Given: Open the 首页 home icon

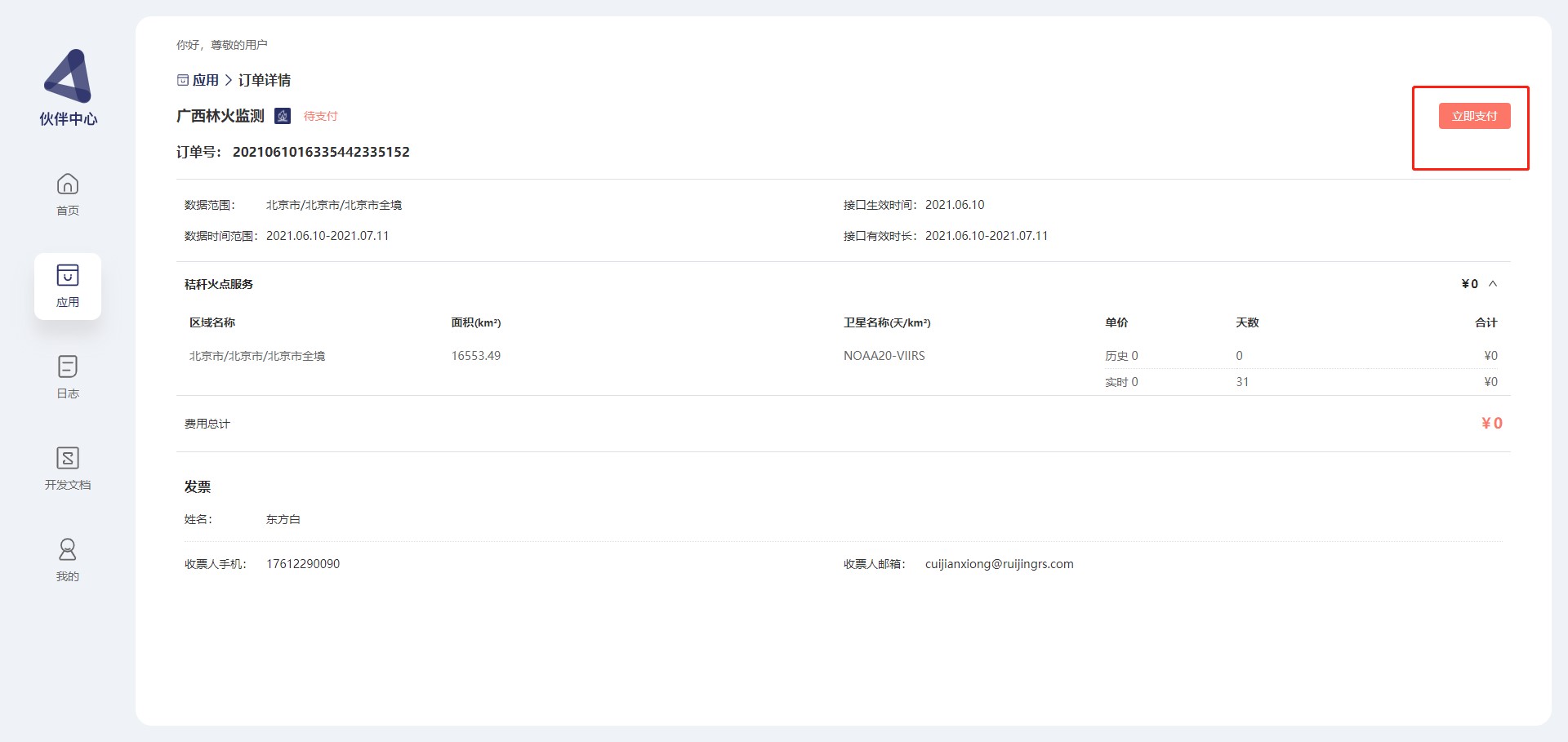Looking at the screenshot, I should coord(68,184).
